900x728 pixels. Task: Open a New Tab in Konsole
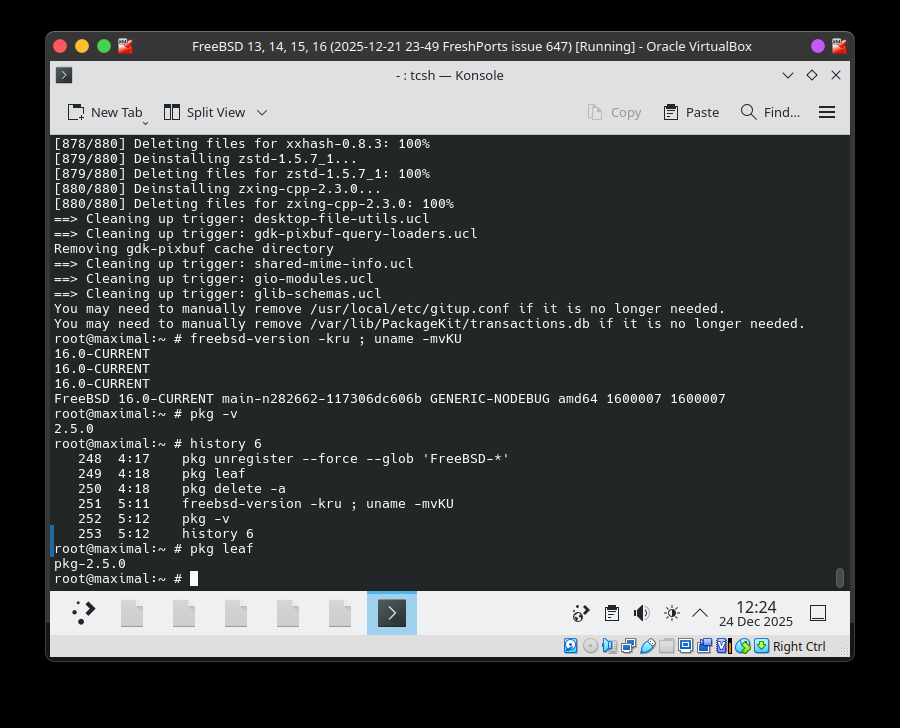point(104,112)
